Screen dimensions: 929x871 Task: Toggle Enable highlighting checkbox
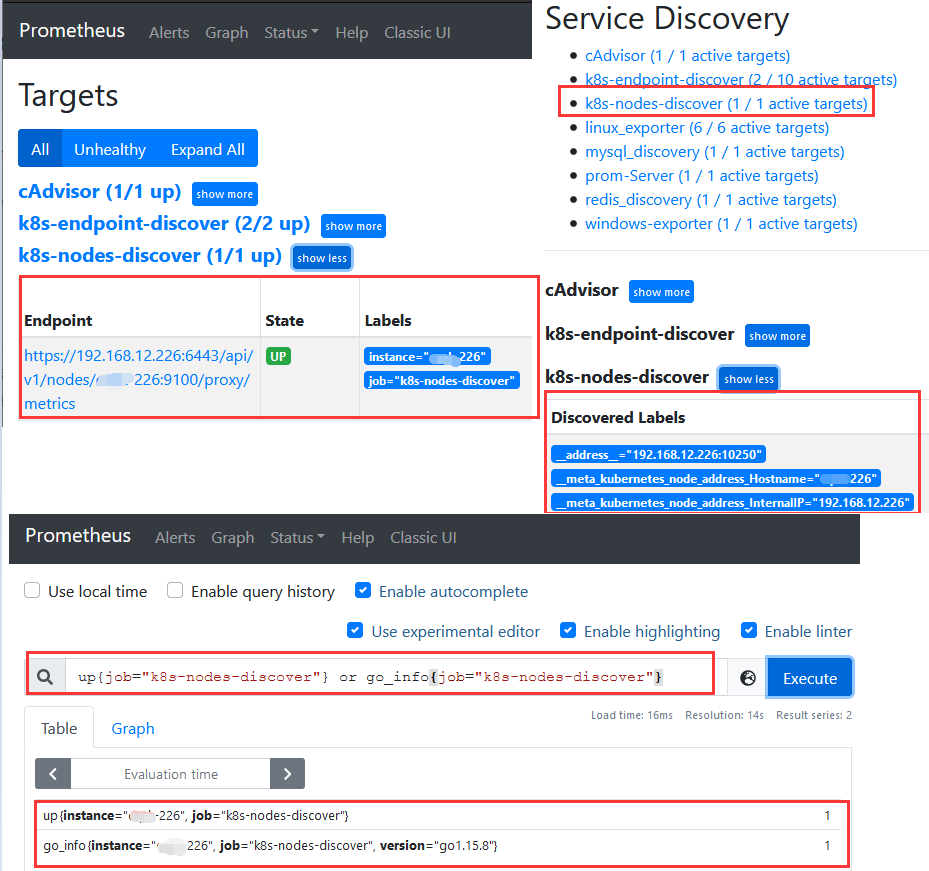568,630
